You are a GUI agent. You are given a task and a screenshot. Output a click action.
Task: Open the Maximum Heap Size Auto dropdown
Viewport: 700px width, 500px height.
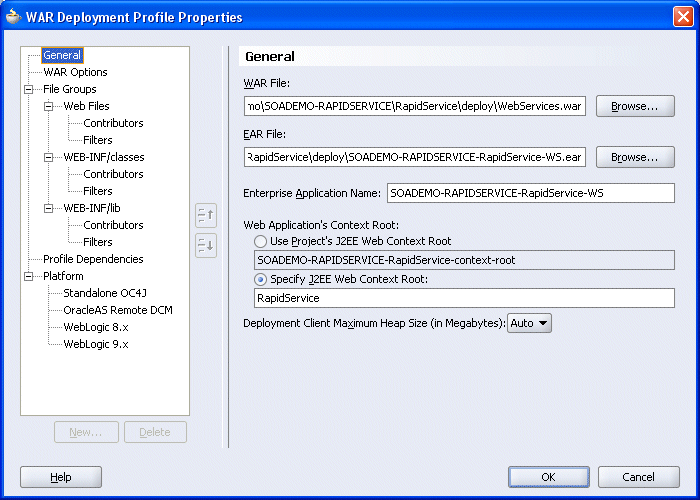pos(529,323)
